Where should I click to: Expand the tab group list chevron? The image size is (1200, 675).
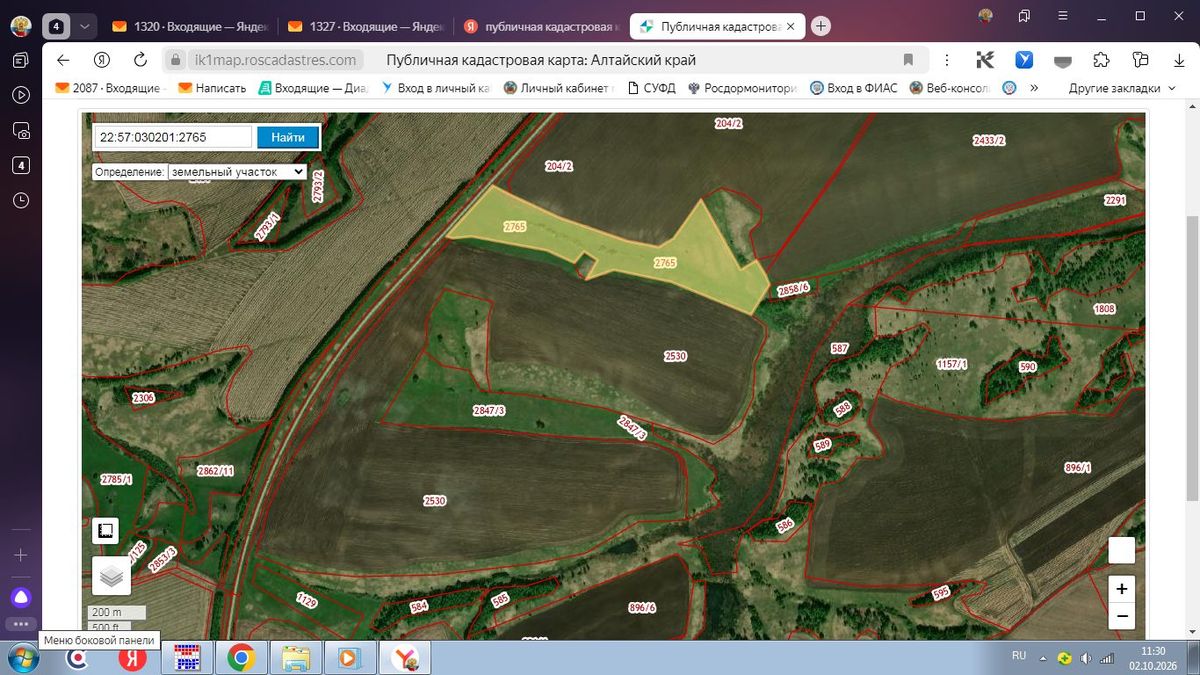(84, 27)
